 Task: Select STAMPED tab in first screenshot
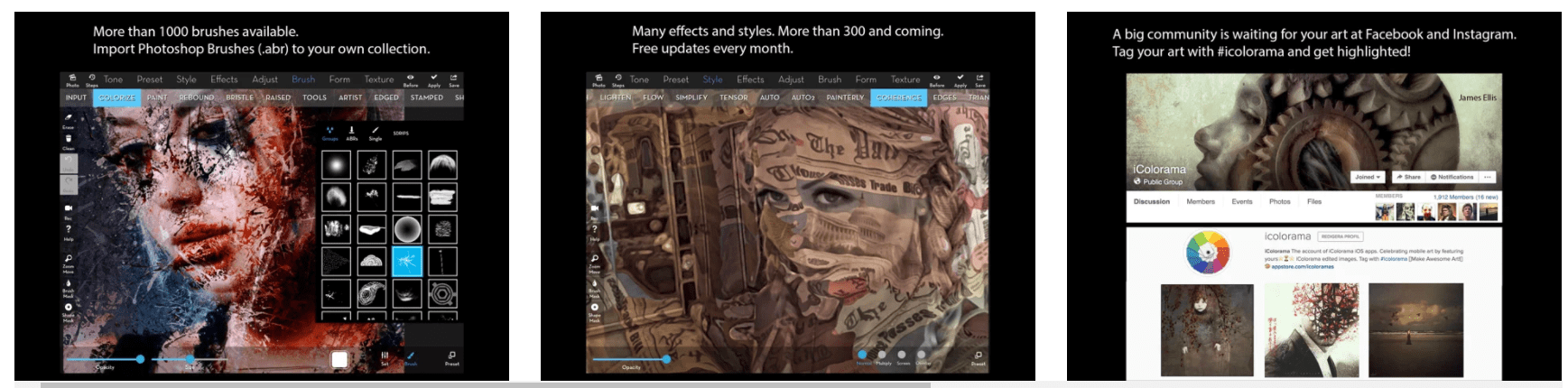[x=426, y=97]
